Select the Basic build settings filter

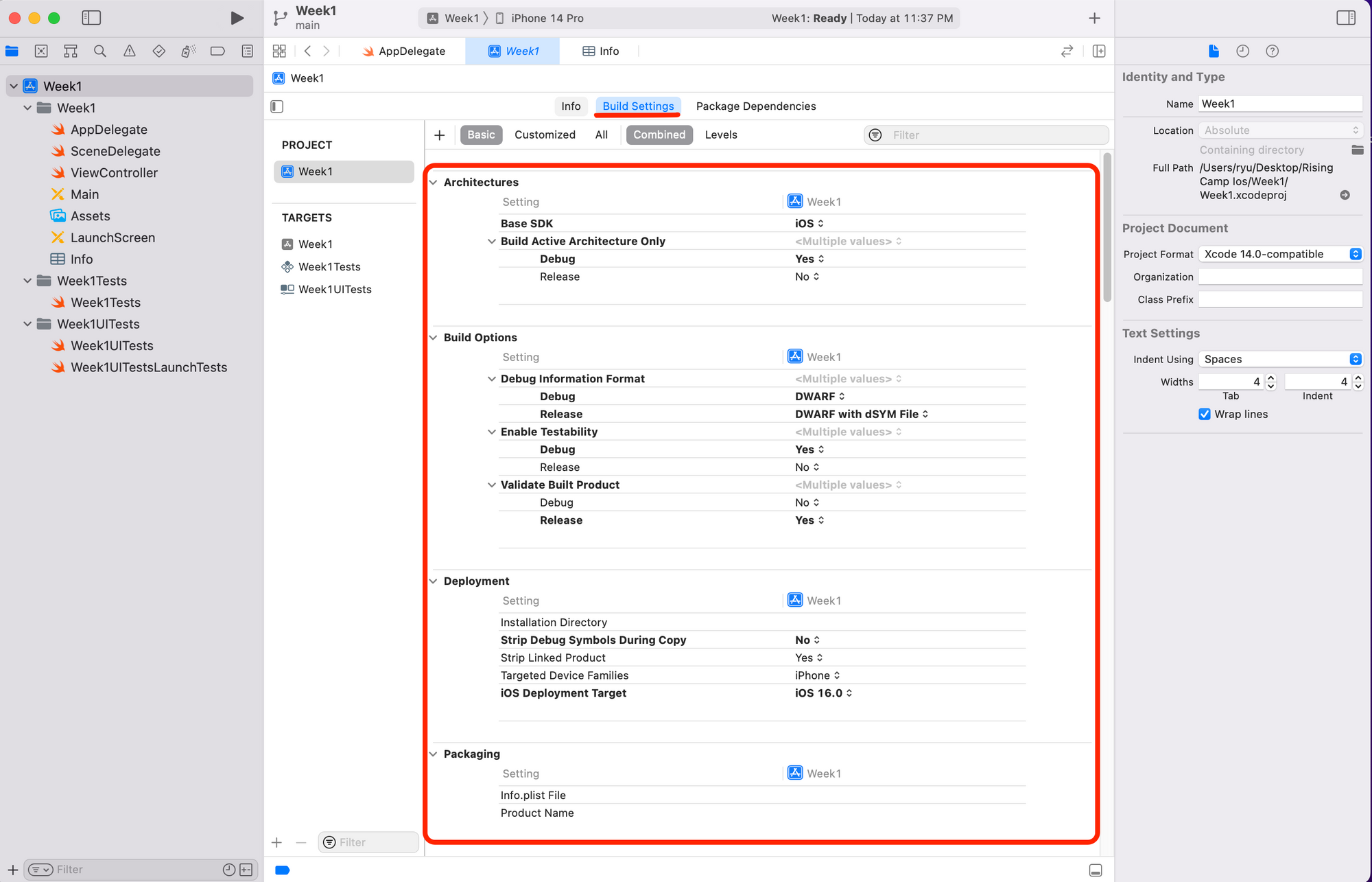click(x=481, y=135)
